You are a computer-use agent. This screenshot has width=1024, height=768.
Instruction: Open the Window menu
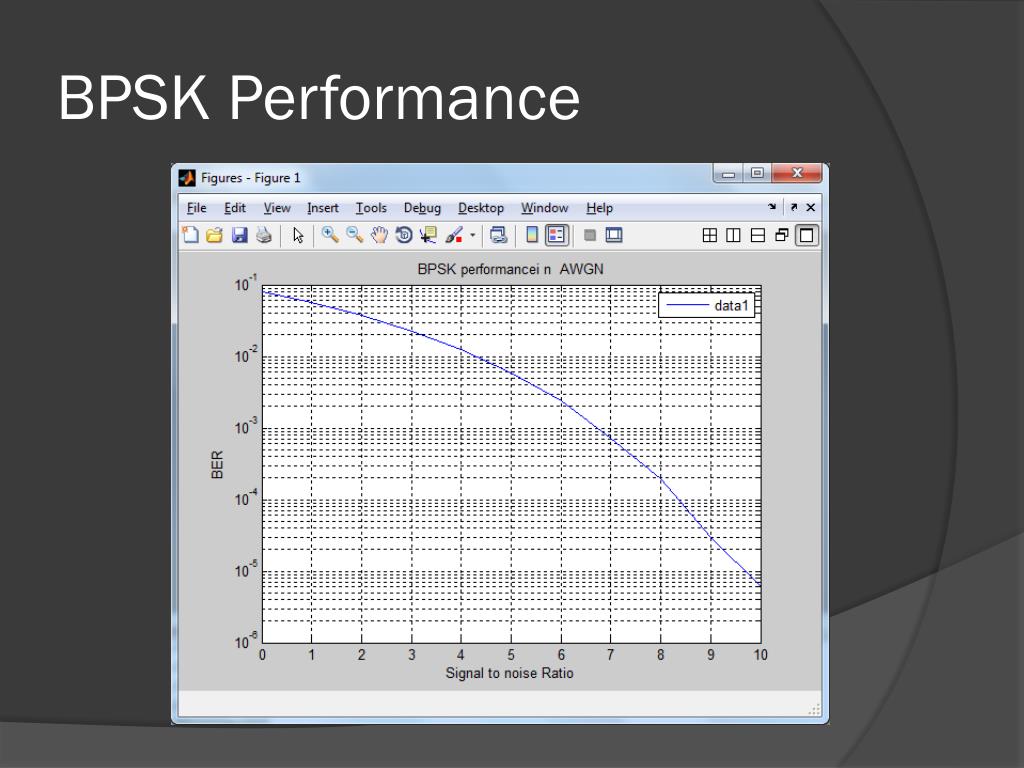pos(545,208)
